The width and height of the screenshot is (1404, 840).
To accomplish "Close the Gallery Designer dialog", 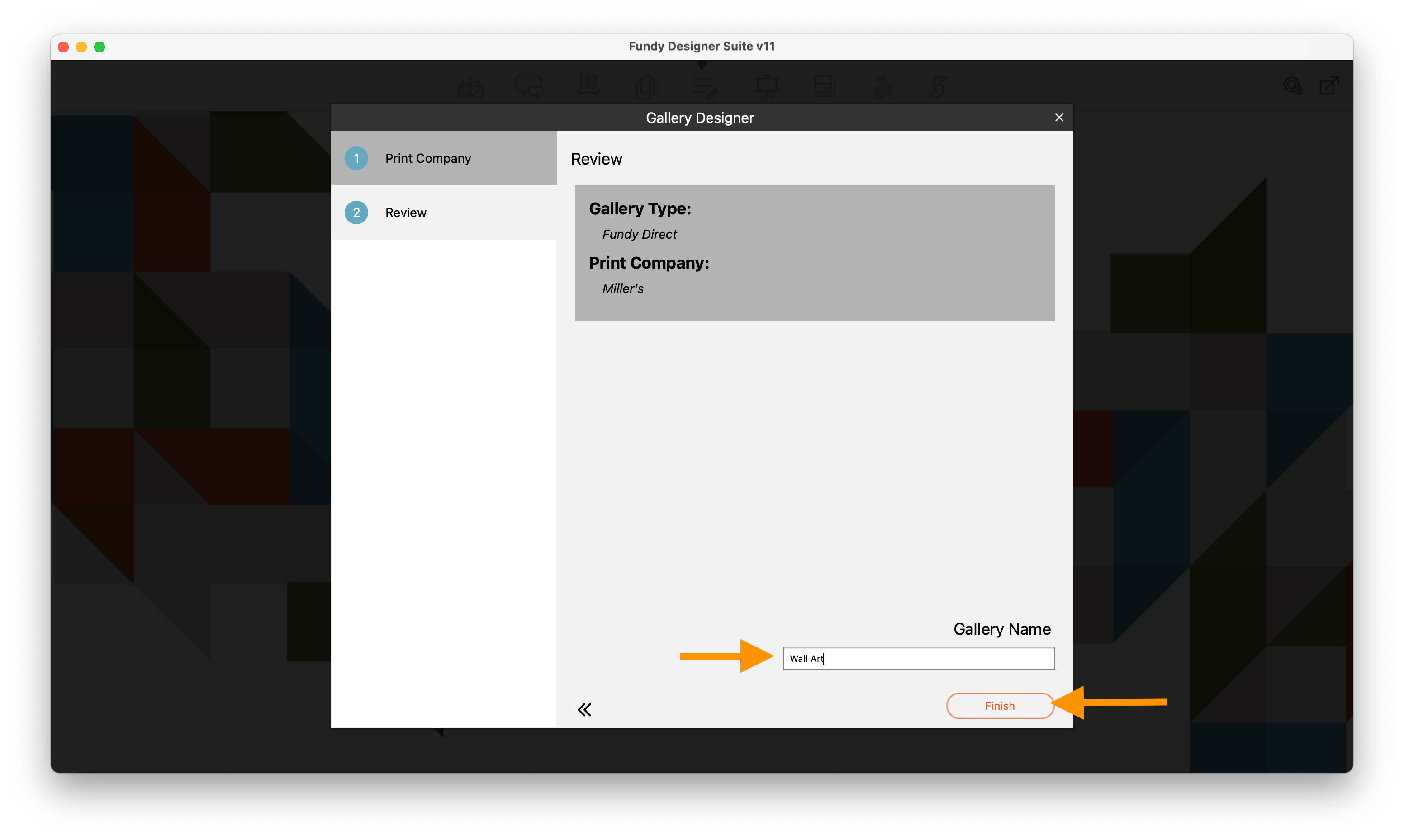I will pos(1059,117).
